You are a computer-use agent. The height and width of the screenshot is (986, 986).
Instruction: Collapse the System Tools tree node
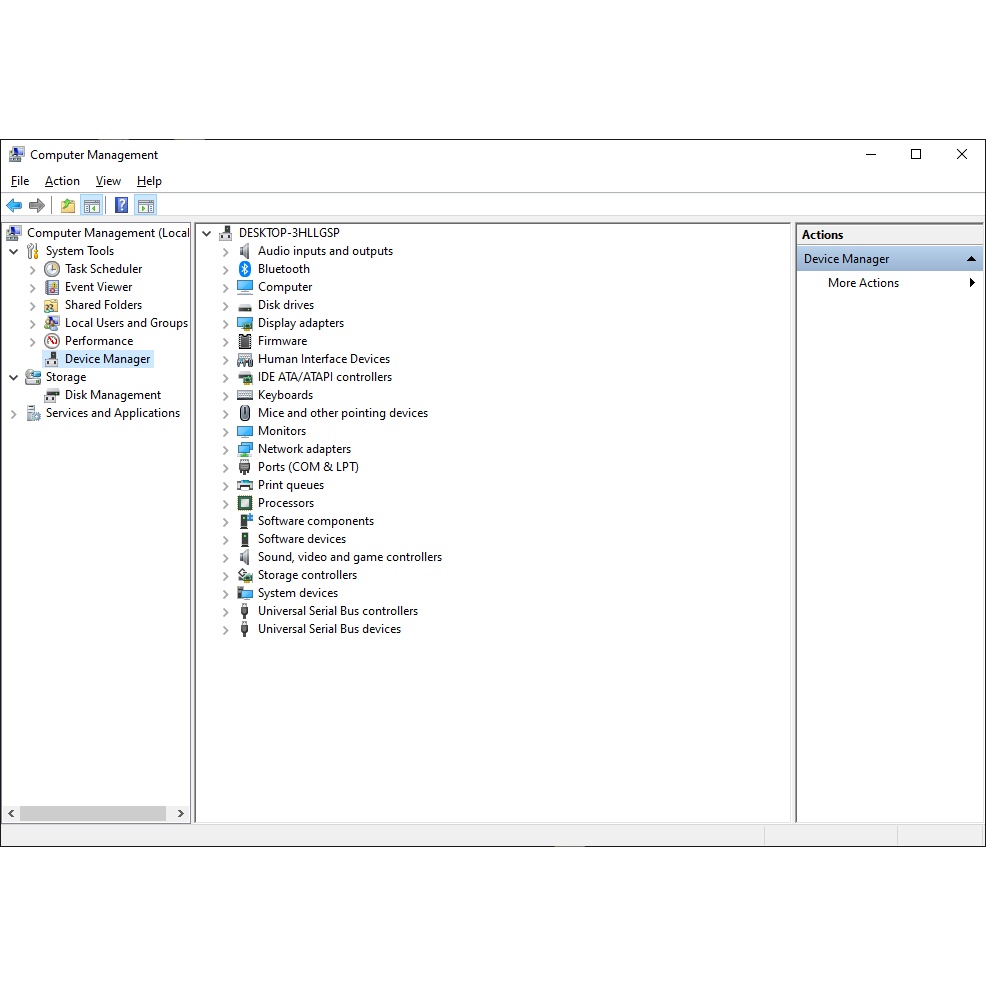click(x=14, y=252)
